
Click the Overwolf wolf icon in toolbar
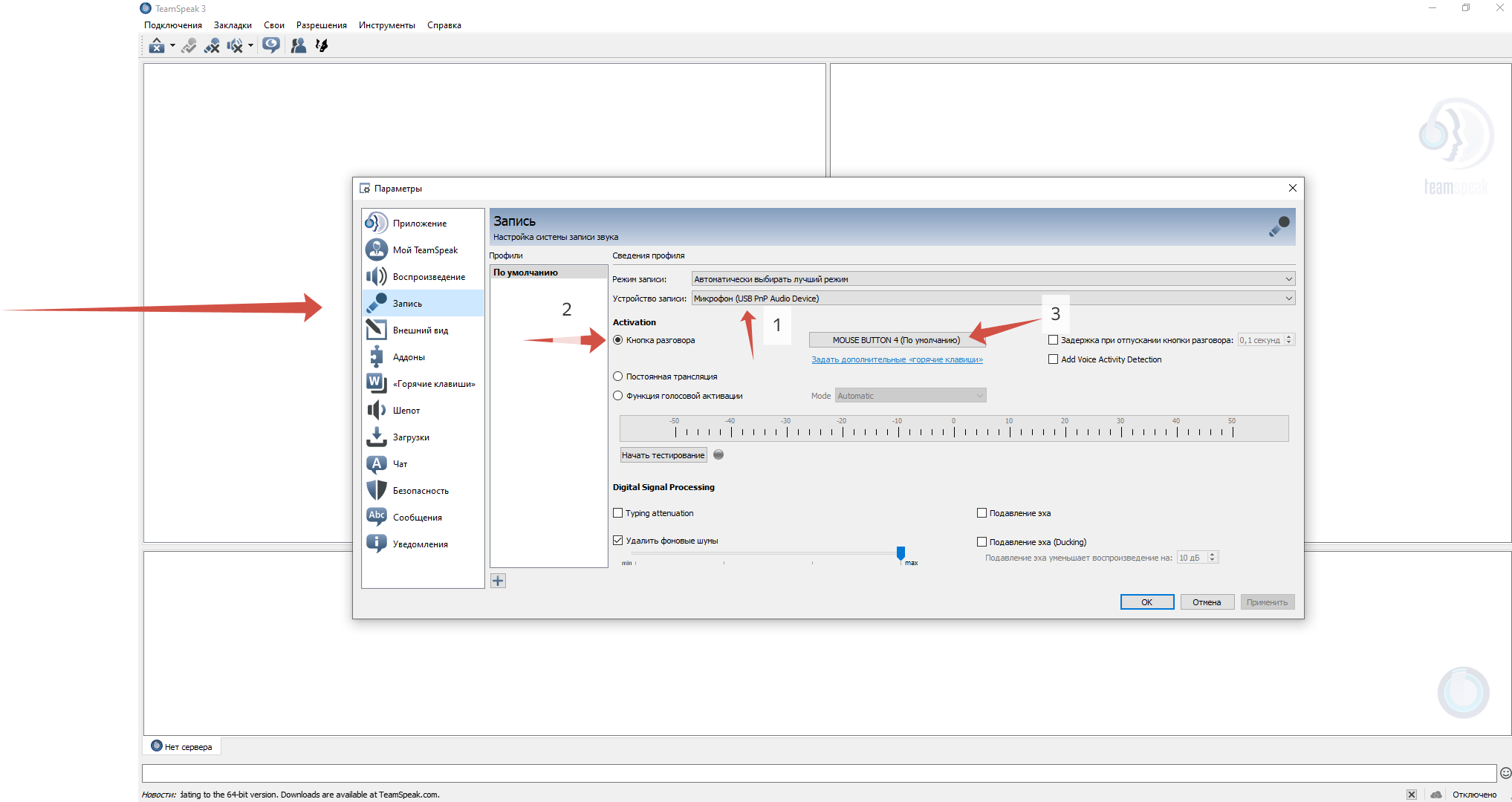pos(322,45)
